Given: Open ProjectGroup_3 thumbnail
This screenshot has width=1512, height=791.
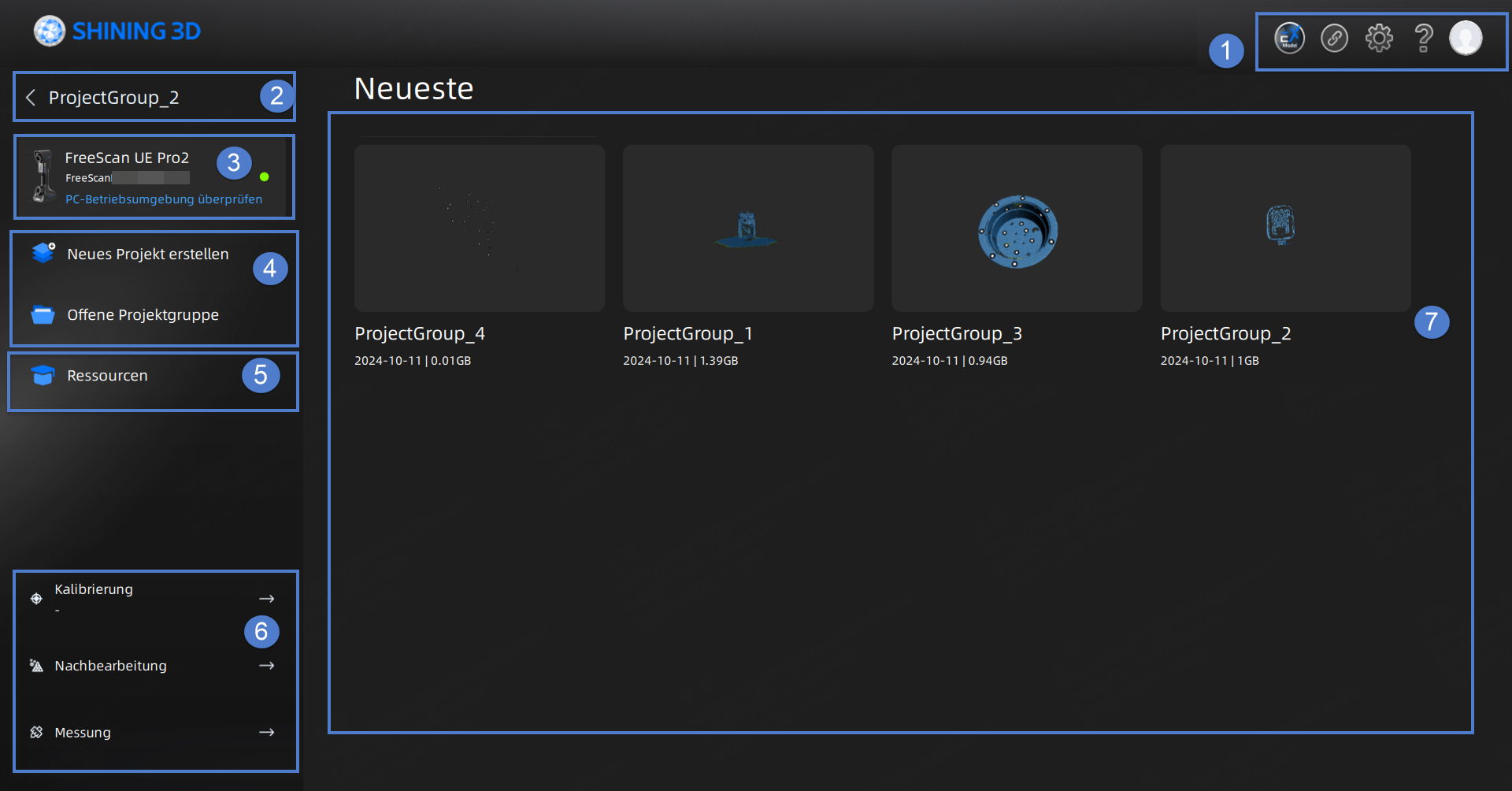Looking at the screenshot, I should pos(1017,228).
